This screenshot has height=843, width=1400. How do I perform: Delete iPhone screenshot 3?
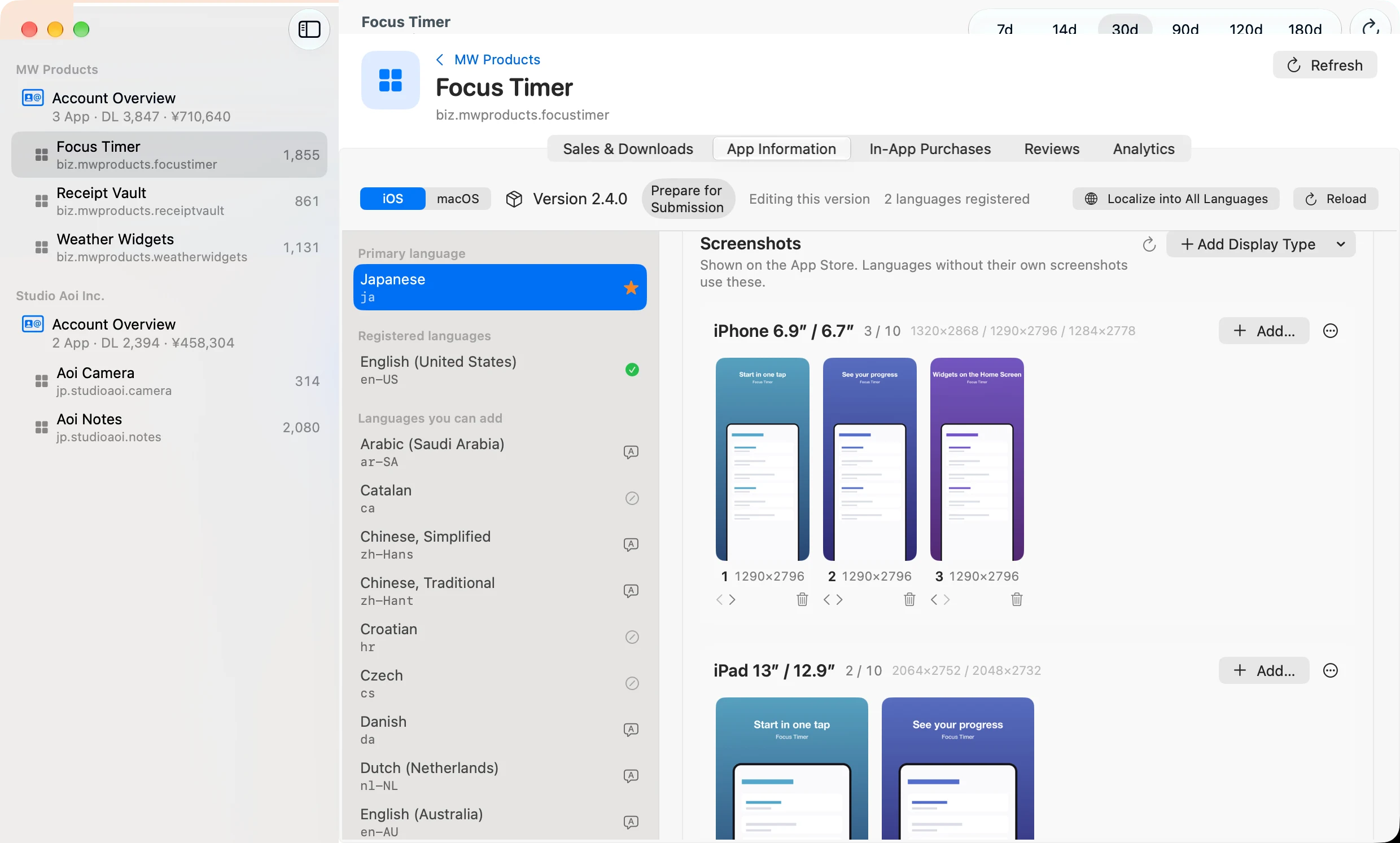coord(1017,600)
